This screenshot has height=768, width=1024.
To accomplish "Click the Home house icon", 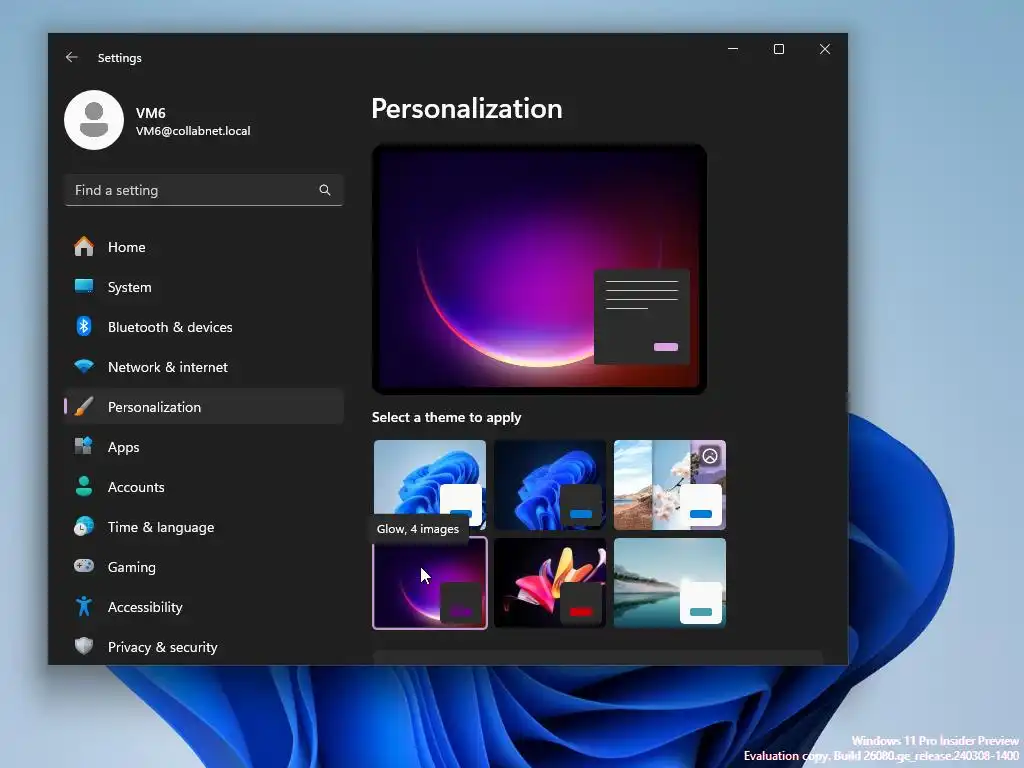I will pyautogui.click(x=84, y=247).
